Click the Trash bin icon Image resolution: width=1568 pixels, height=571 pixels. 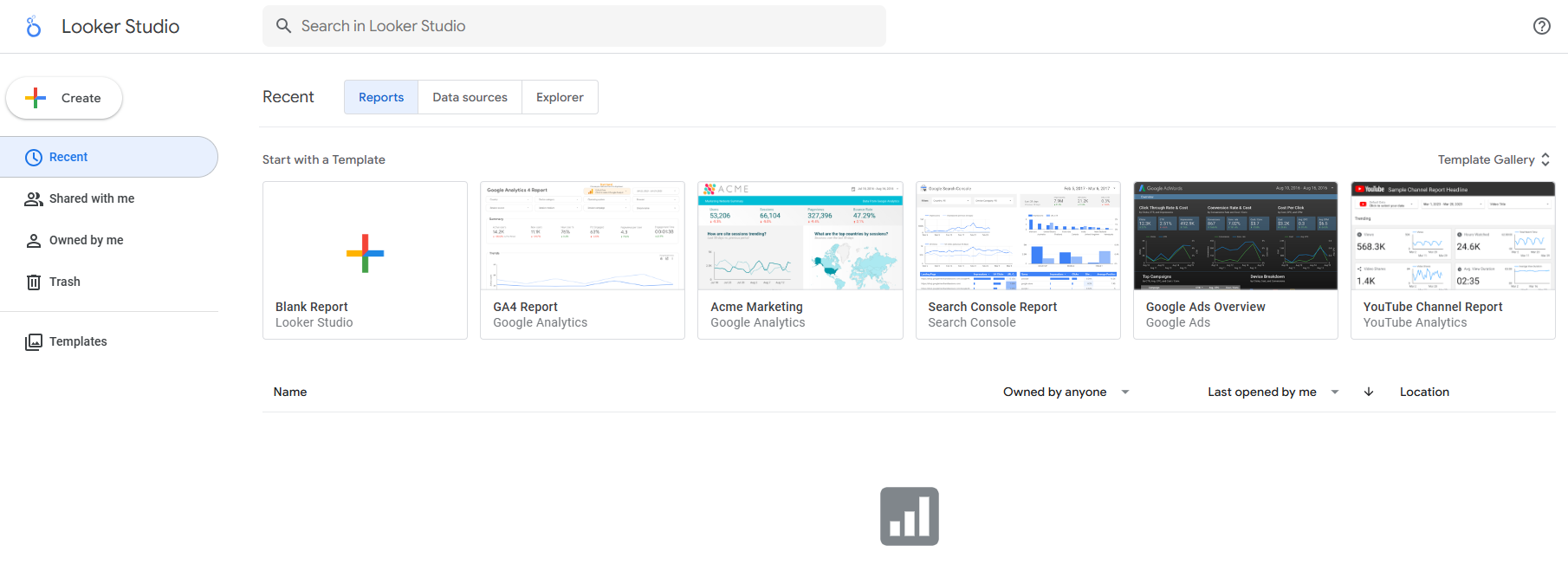point(34,282)
